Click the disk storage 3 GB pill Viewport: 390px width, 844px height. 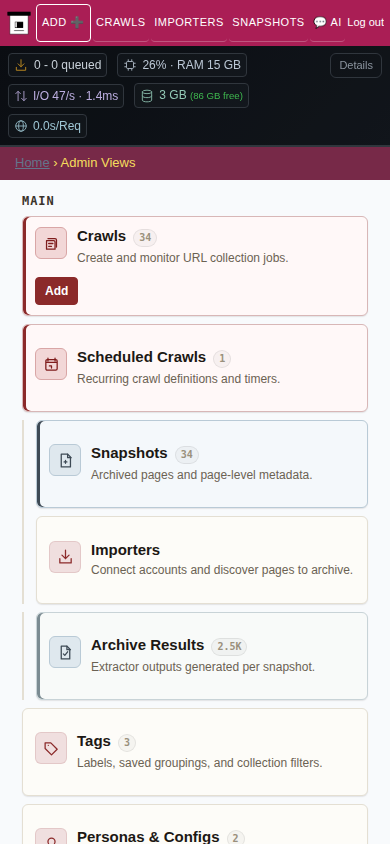192,96
